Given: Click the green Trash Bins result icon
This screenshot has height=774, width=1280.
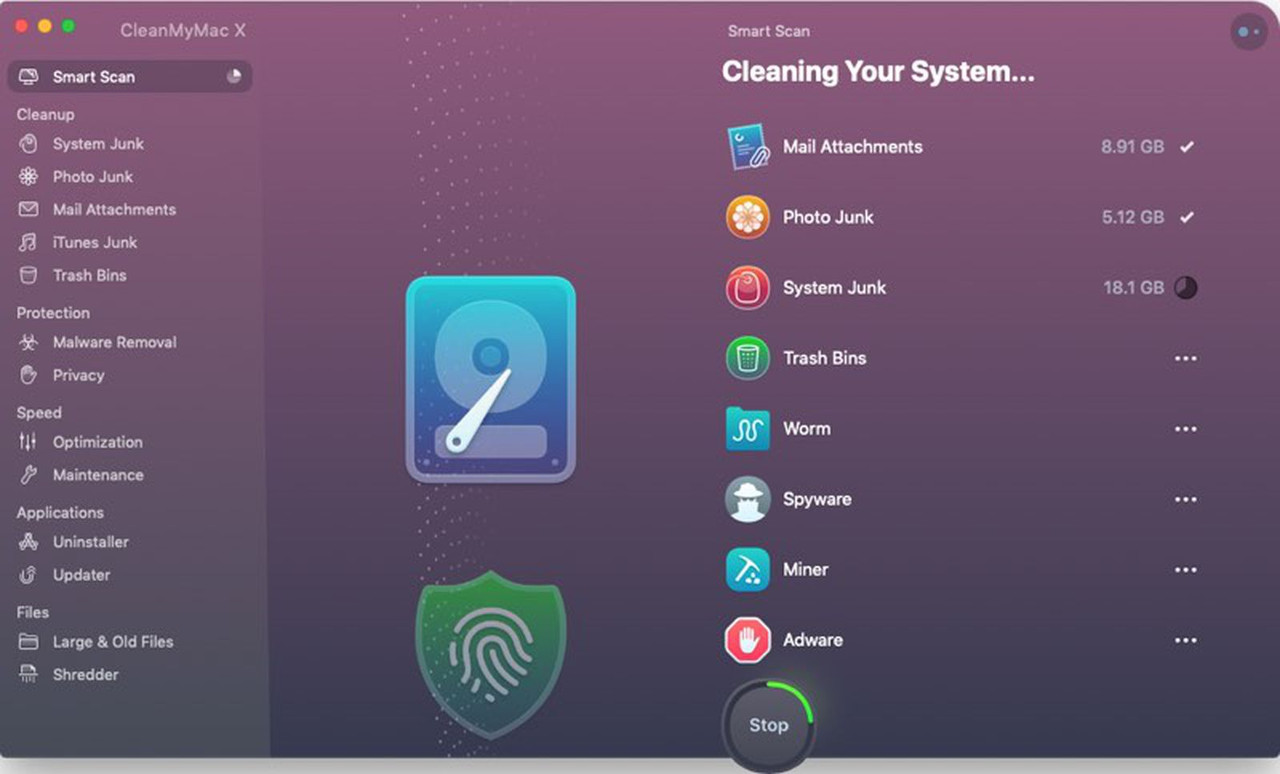Looking at the screenshot, I should pyautogui.click(x=747, y=358).
